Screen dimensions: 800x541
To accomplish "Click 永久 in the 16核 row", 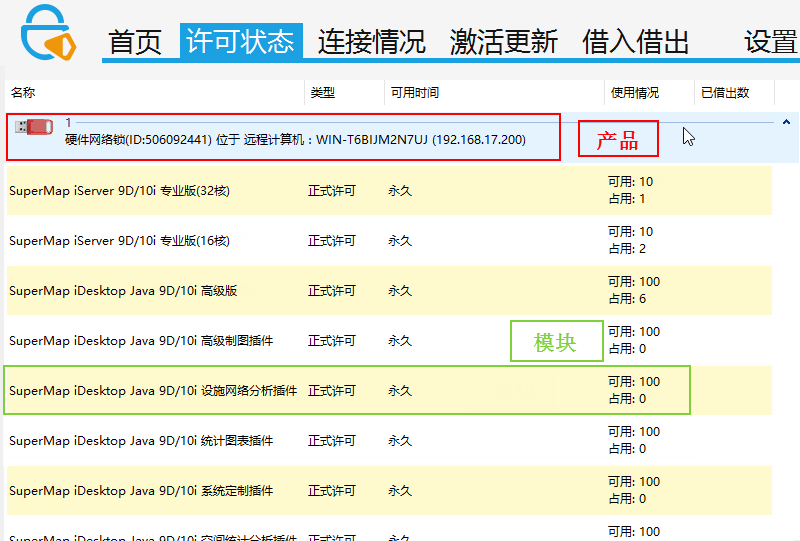I will point(400,240).
